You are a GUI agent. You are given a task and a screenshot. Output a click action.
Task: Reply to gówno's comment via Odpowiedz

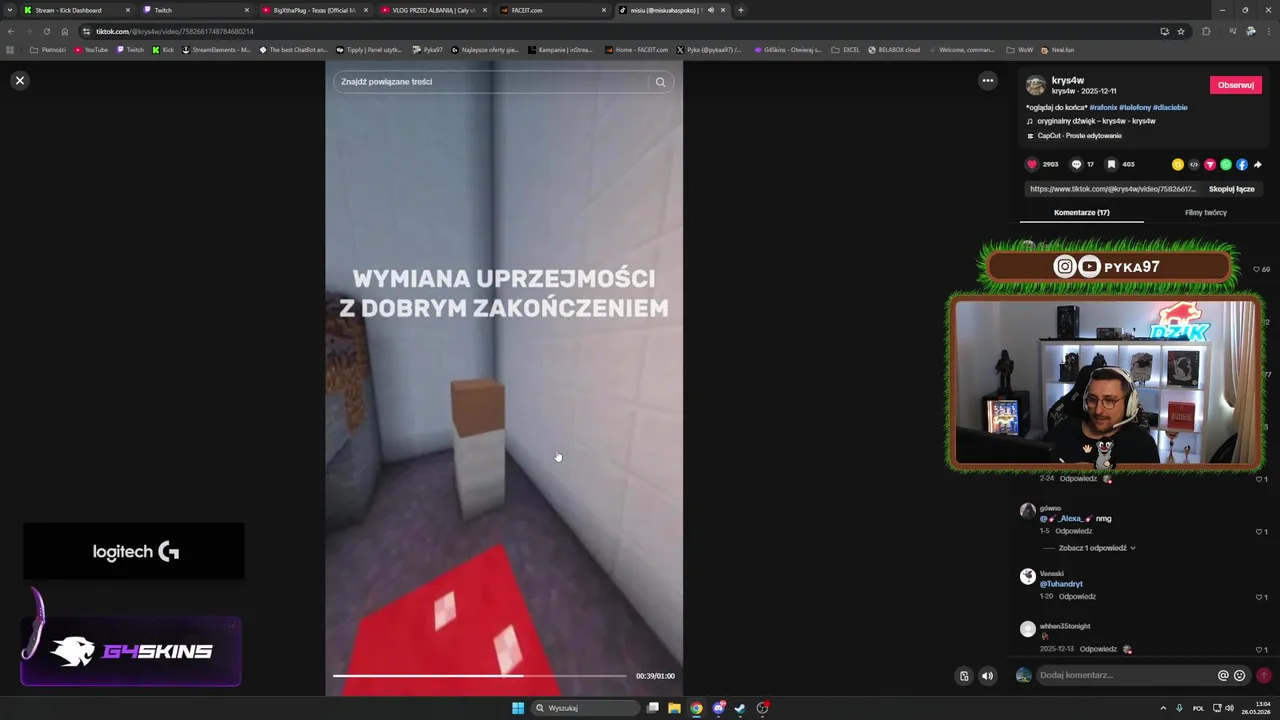click(x=1075, y=531)
